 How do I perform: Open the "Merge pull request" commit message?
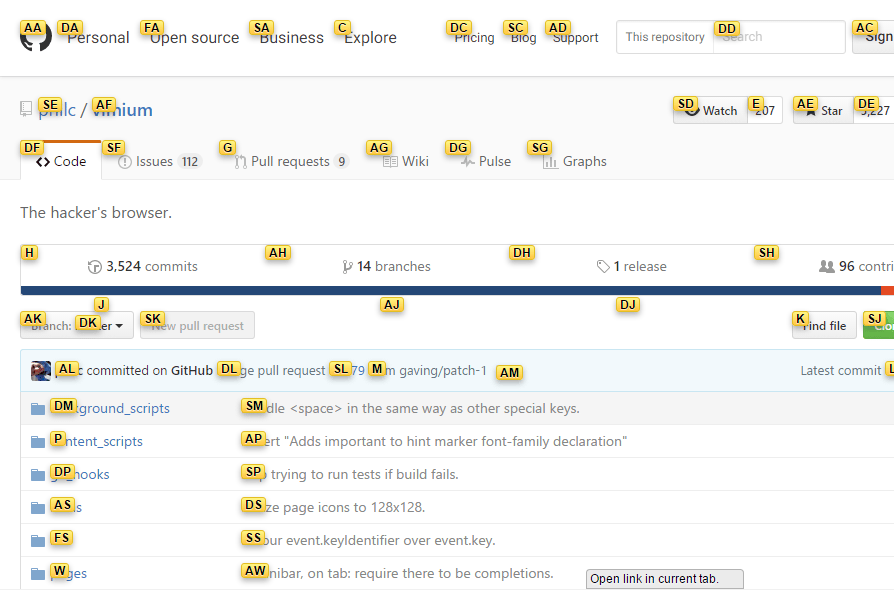273,371
